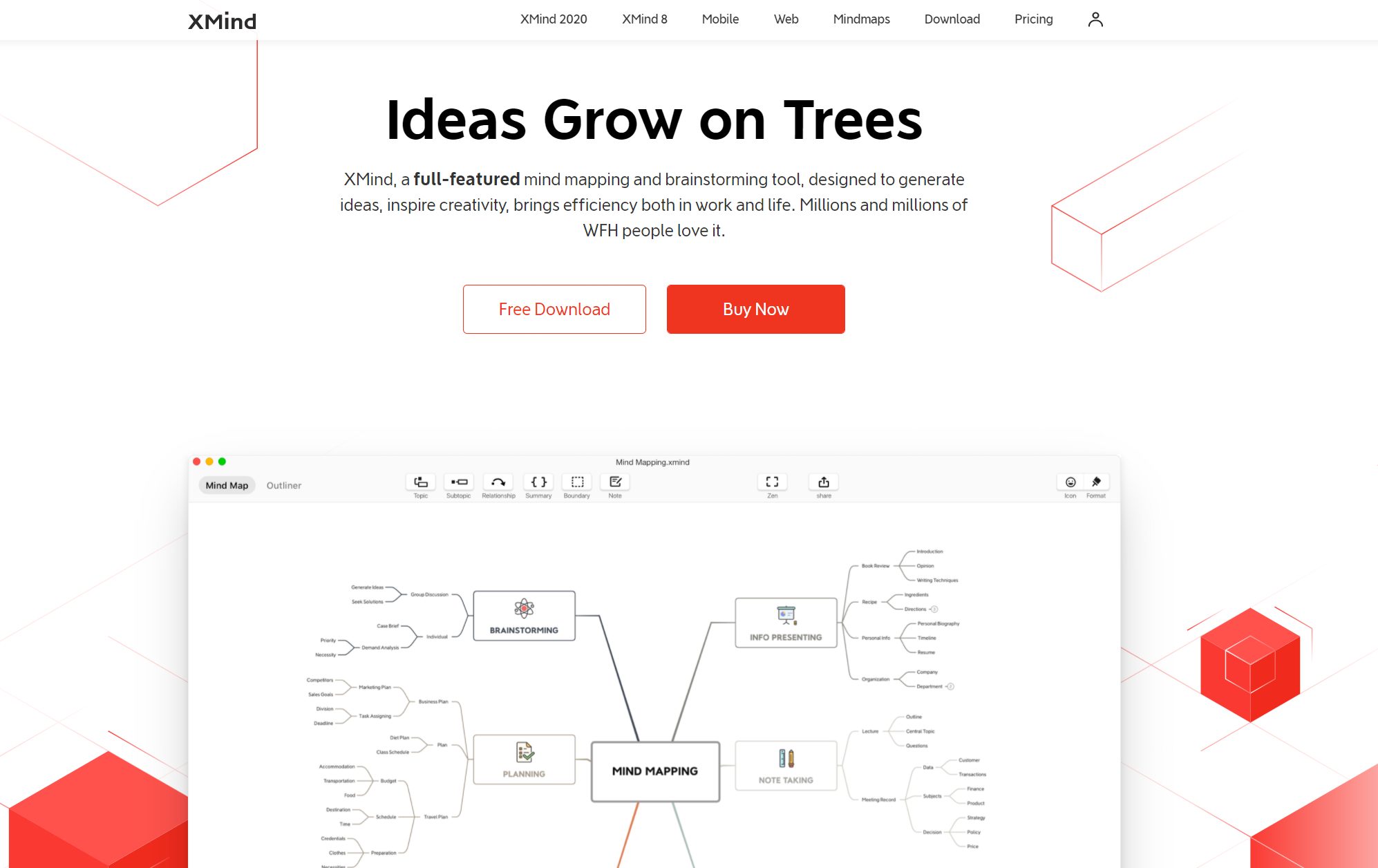Click the Subjects subtopic
The height and width of the screenshot is (868, 1378).
932,796
